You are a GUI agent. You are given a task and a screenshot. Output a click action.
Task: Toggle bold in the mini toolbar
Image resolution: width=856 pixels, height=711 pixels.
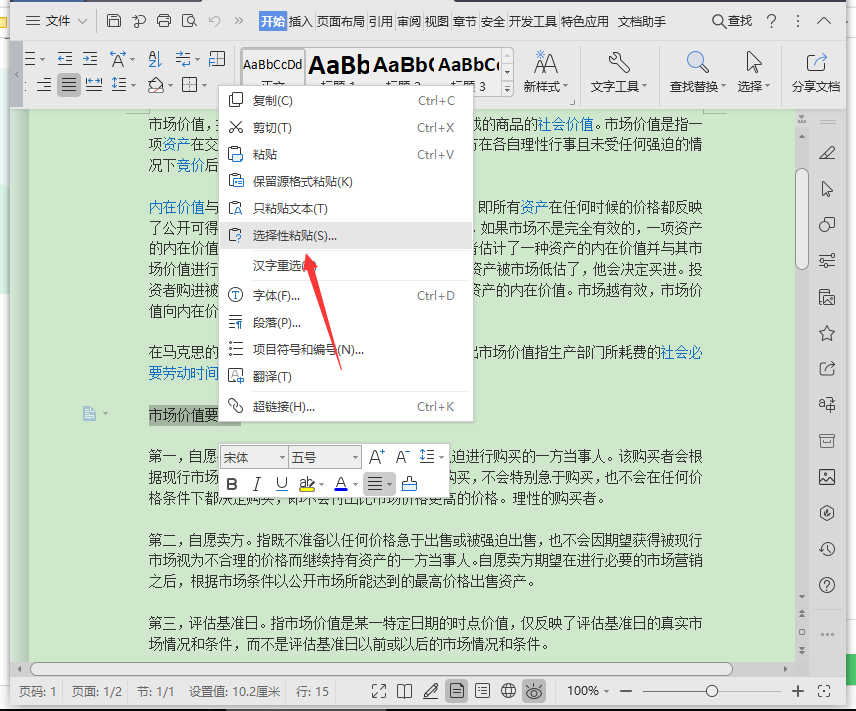coord(232,484)
